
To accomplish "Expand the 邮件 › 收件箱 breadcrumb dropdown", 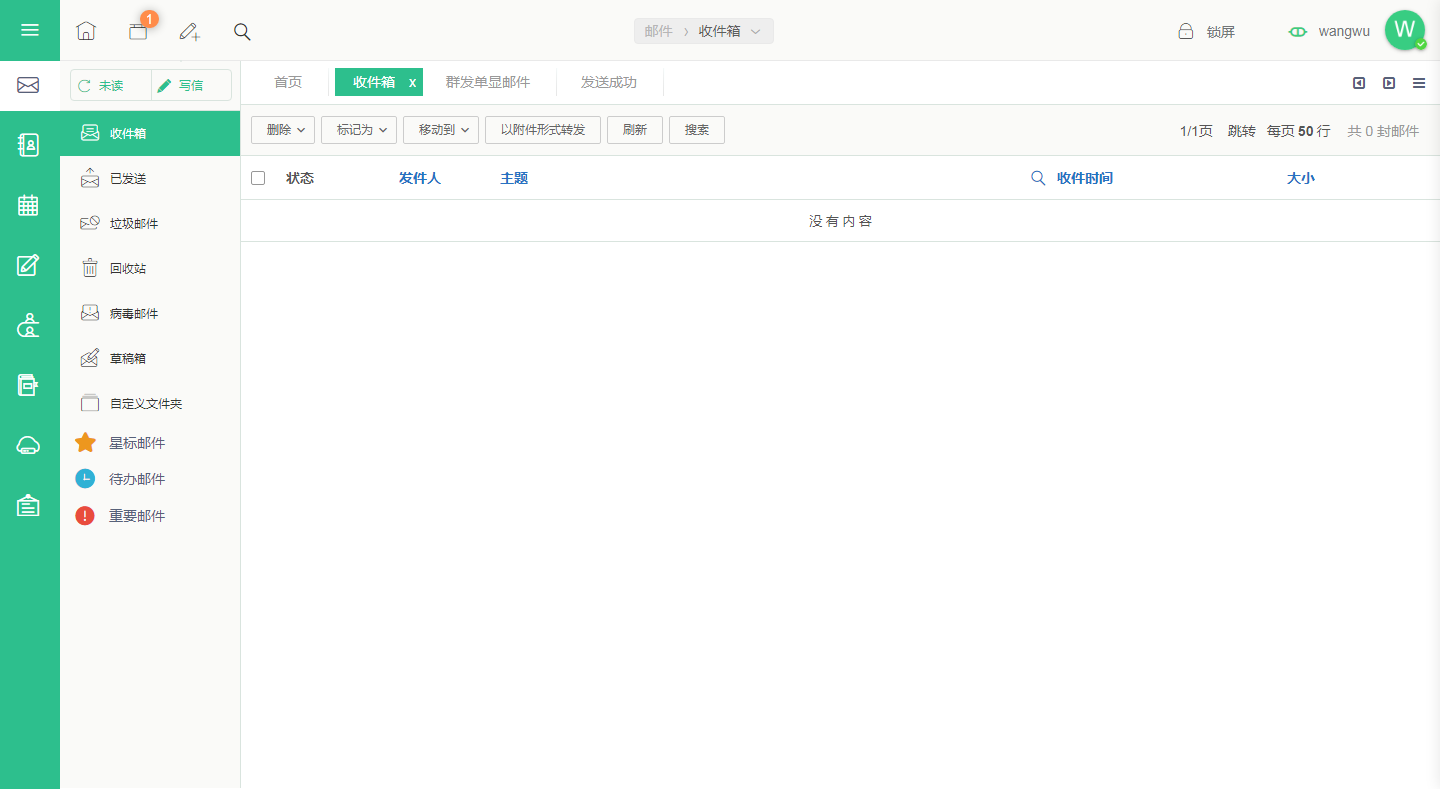I will pos(704,31).
